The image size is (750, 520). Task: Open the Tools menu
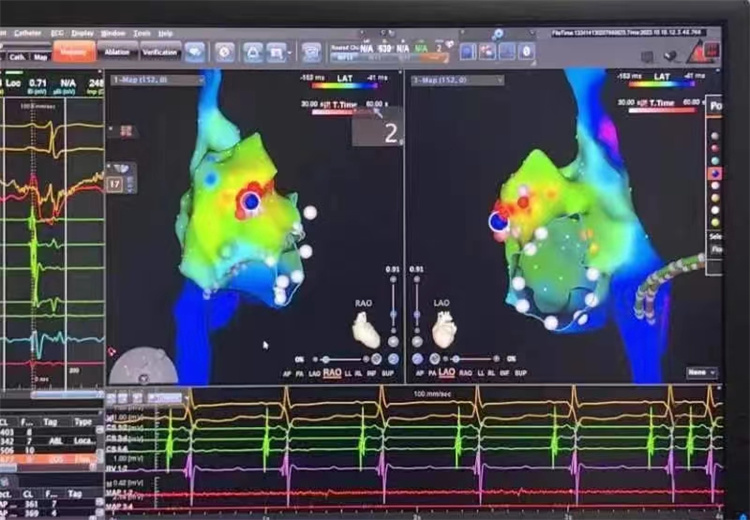tap(142, 33)
